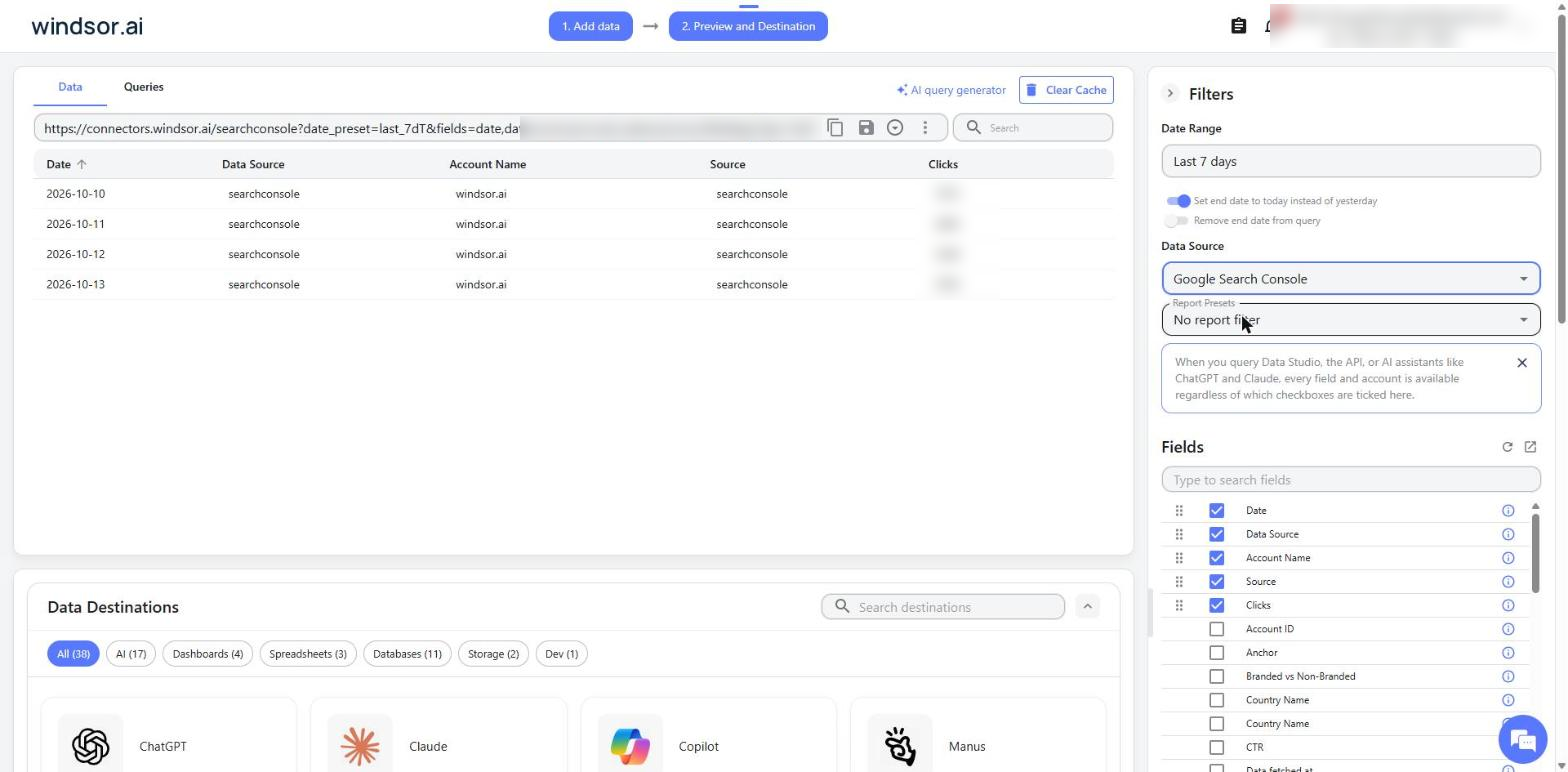Image resolution: width=1568 pixels, height=772 pixels.
Task: Collapse the Filters panel chevron
Action: coord(1170,94)
